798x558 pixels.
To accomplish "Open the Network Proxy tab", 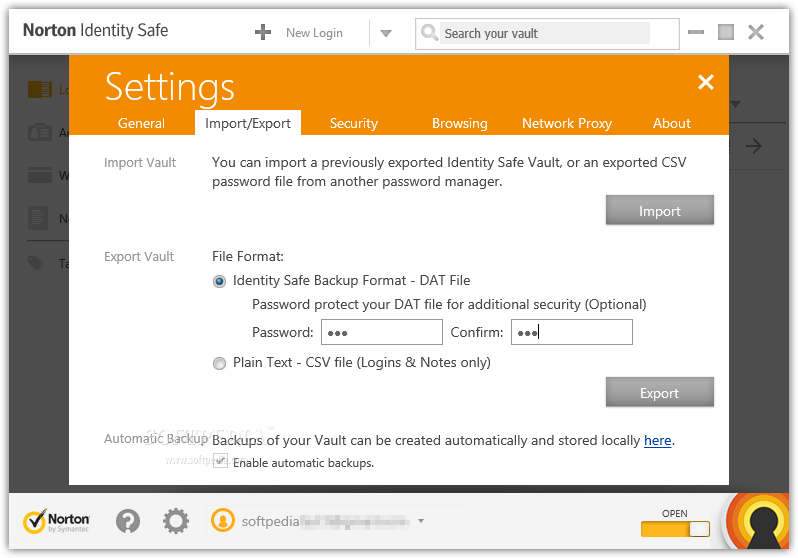I will [x=567, y=123].
